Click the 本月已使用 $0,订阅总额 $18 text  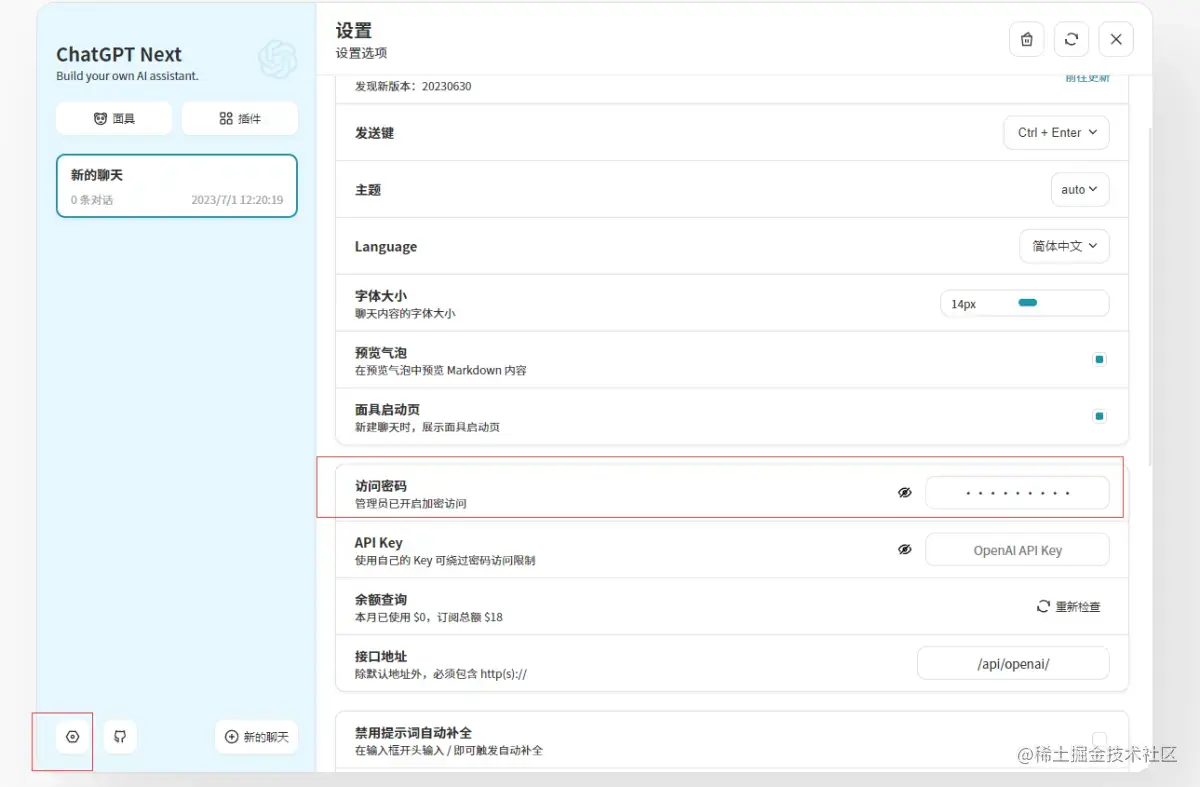click(x=429, y=617)
